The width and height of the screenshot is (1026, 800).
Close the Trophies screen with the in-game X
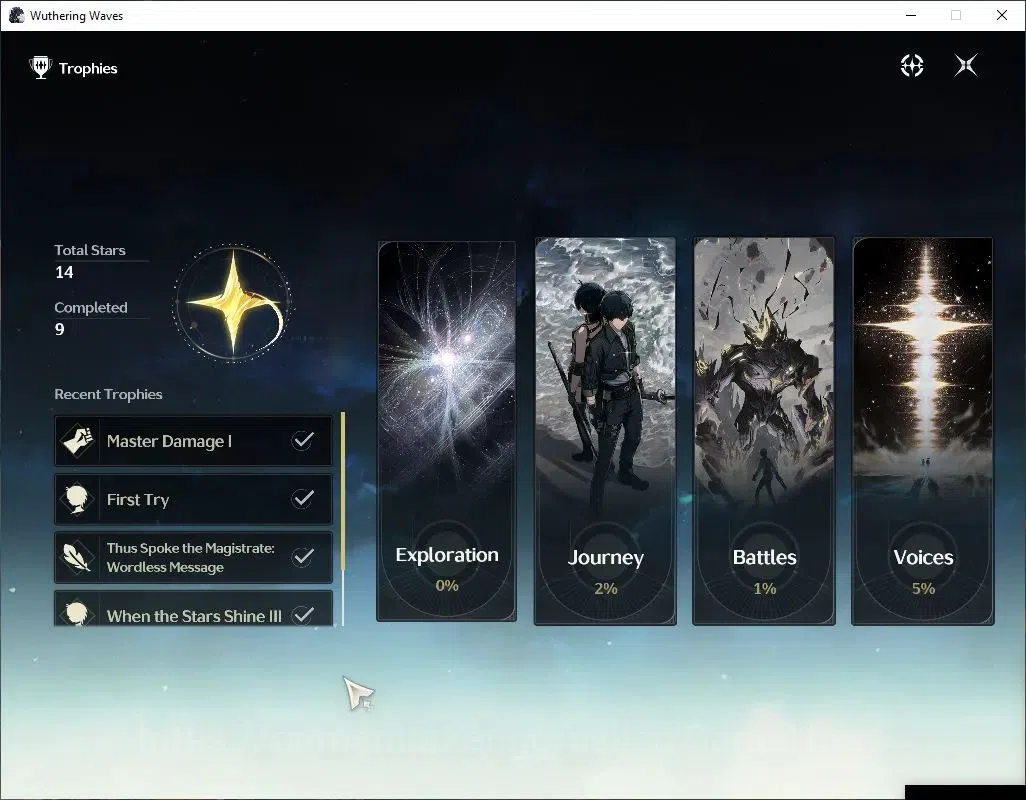pyautogui.click(x=966, y=65)
